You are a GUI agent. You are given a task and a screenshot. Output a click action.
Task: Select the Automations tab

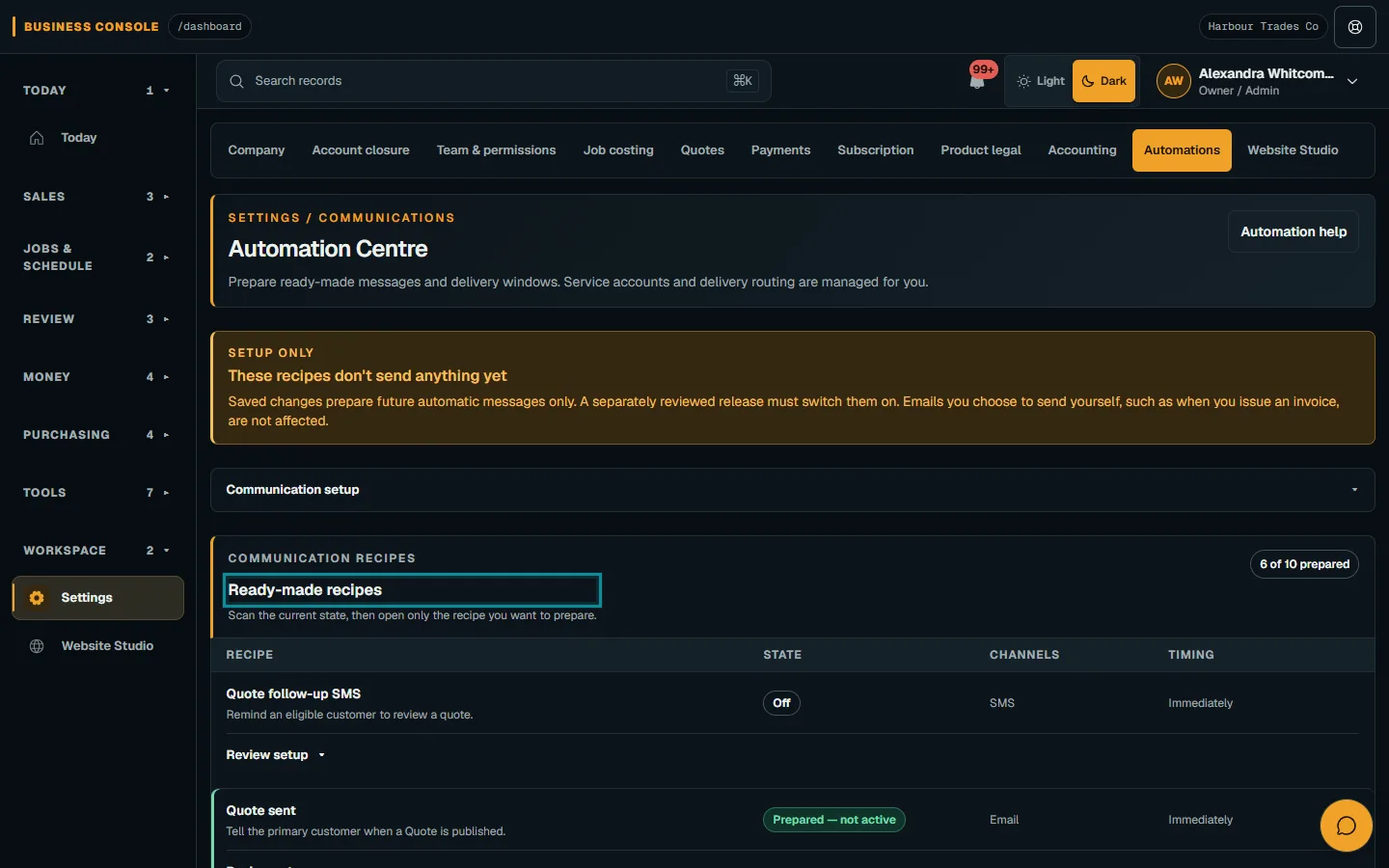tap(1182, 150)
